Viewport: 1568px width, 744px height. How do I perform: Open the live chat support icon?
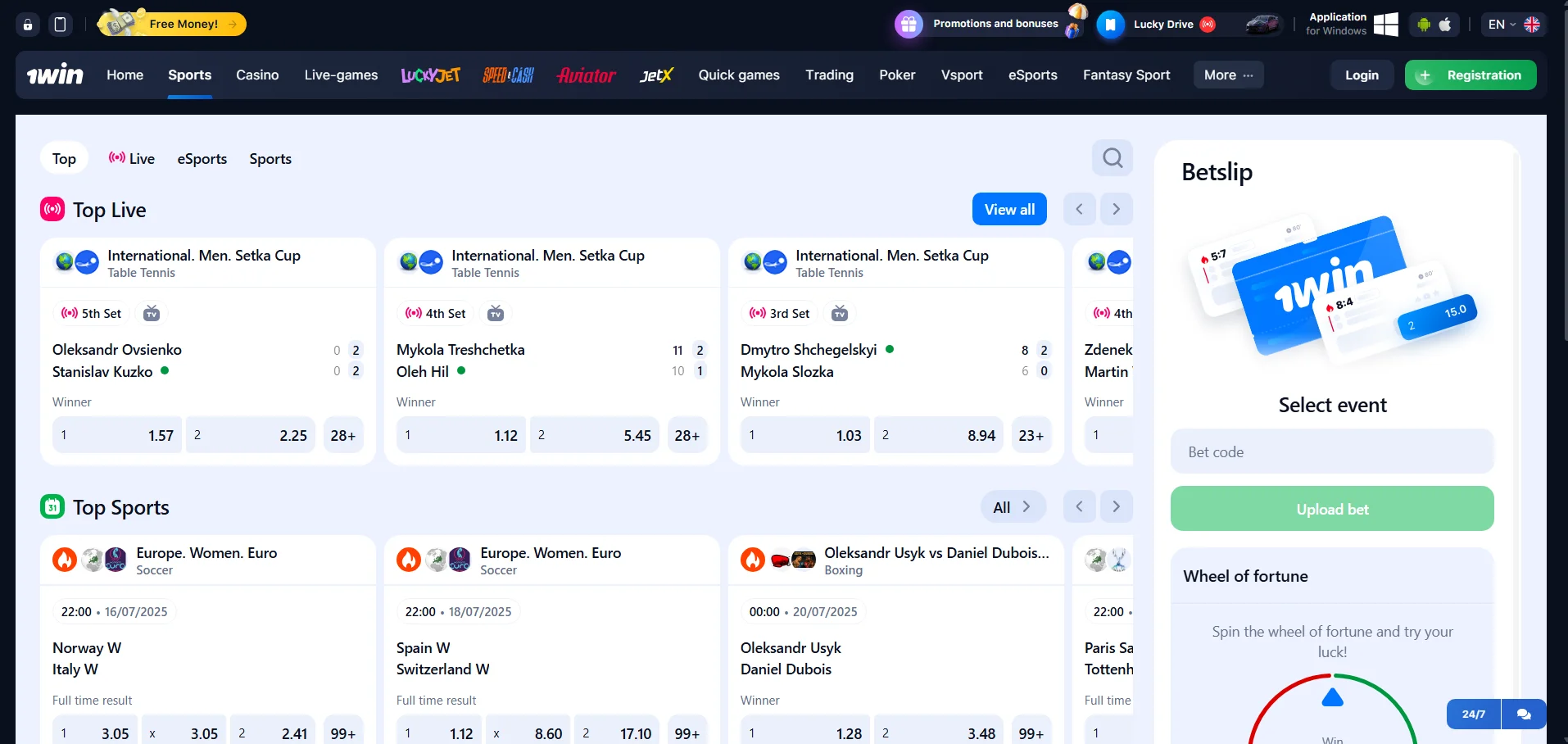pos(1524,714)
